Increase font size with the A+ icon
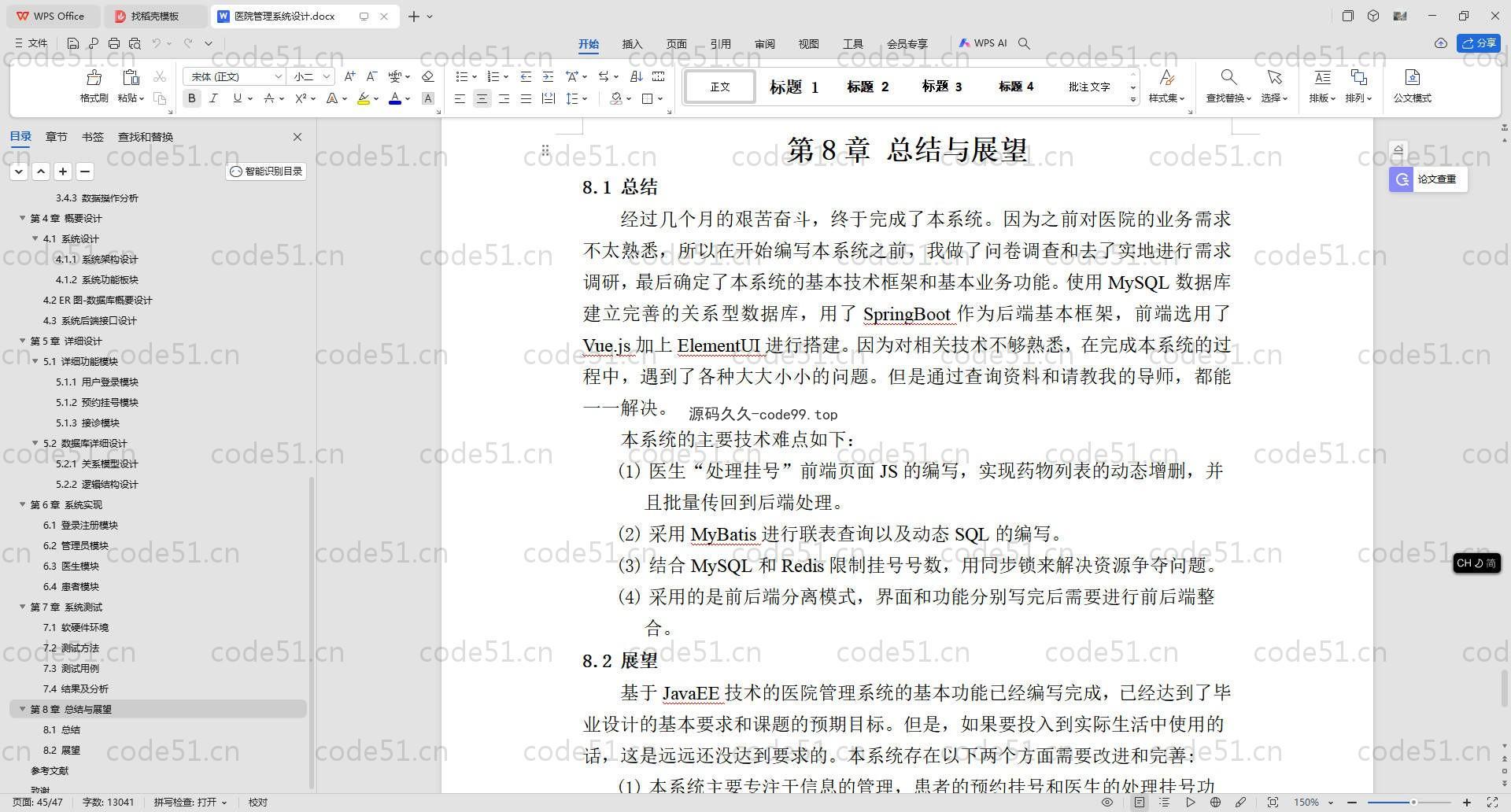Image resolution: width=1511 pixels, height=812 pixels. pos(349,76)
